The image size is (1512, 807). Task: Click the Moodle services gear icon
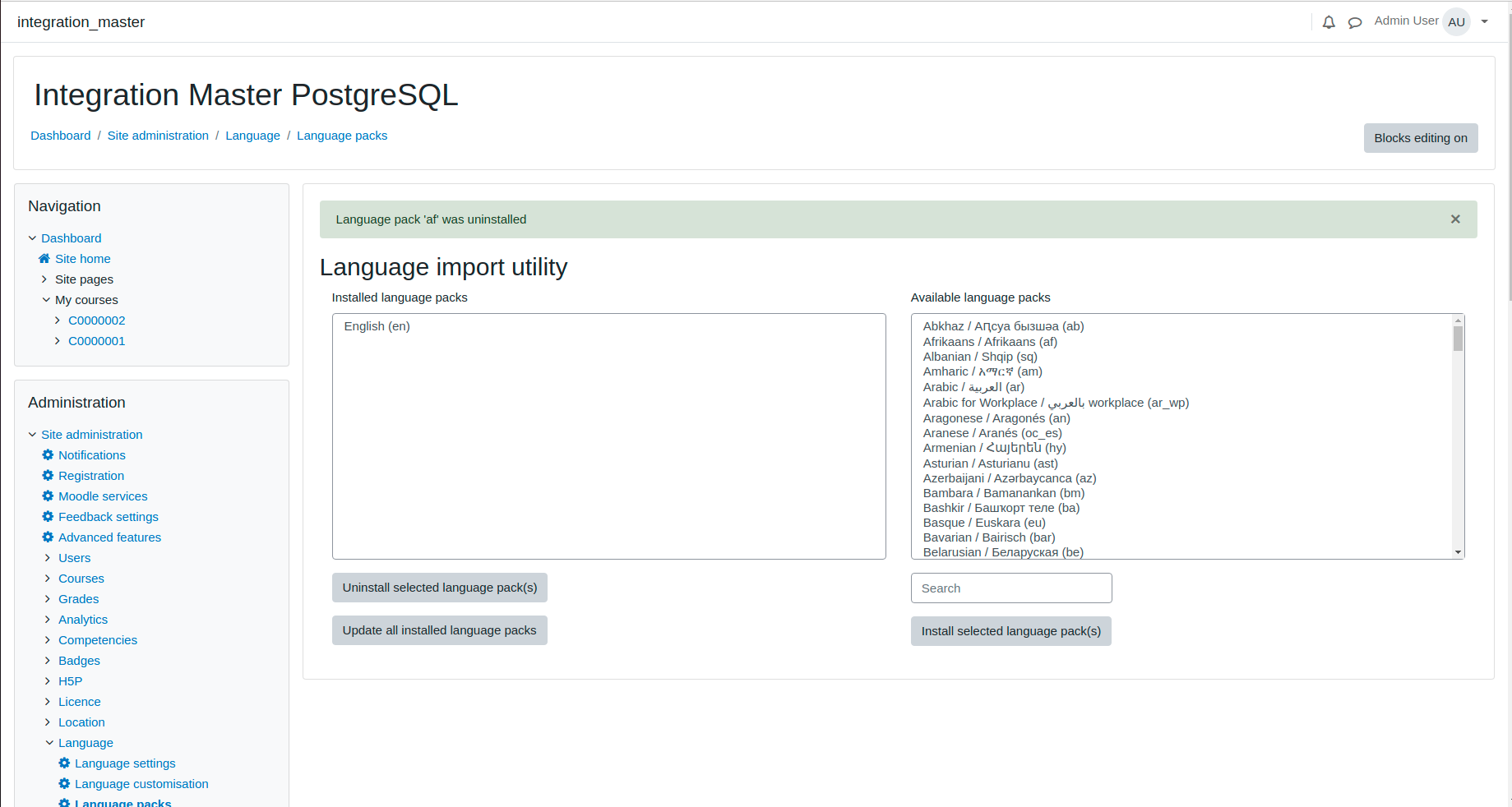48,496
